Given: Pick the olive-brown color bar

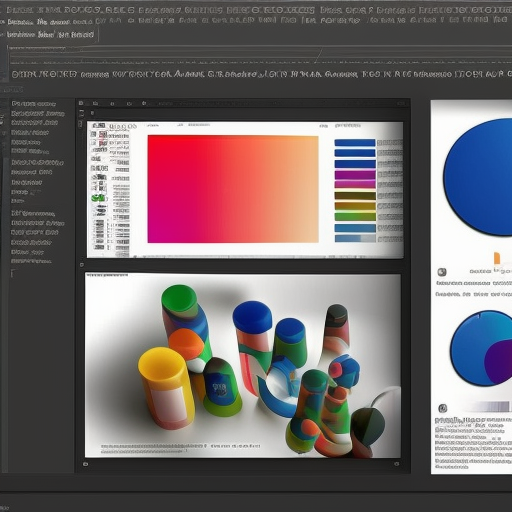Looking at the screenshot, I should pyautogui.click(x=355, y=196).
